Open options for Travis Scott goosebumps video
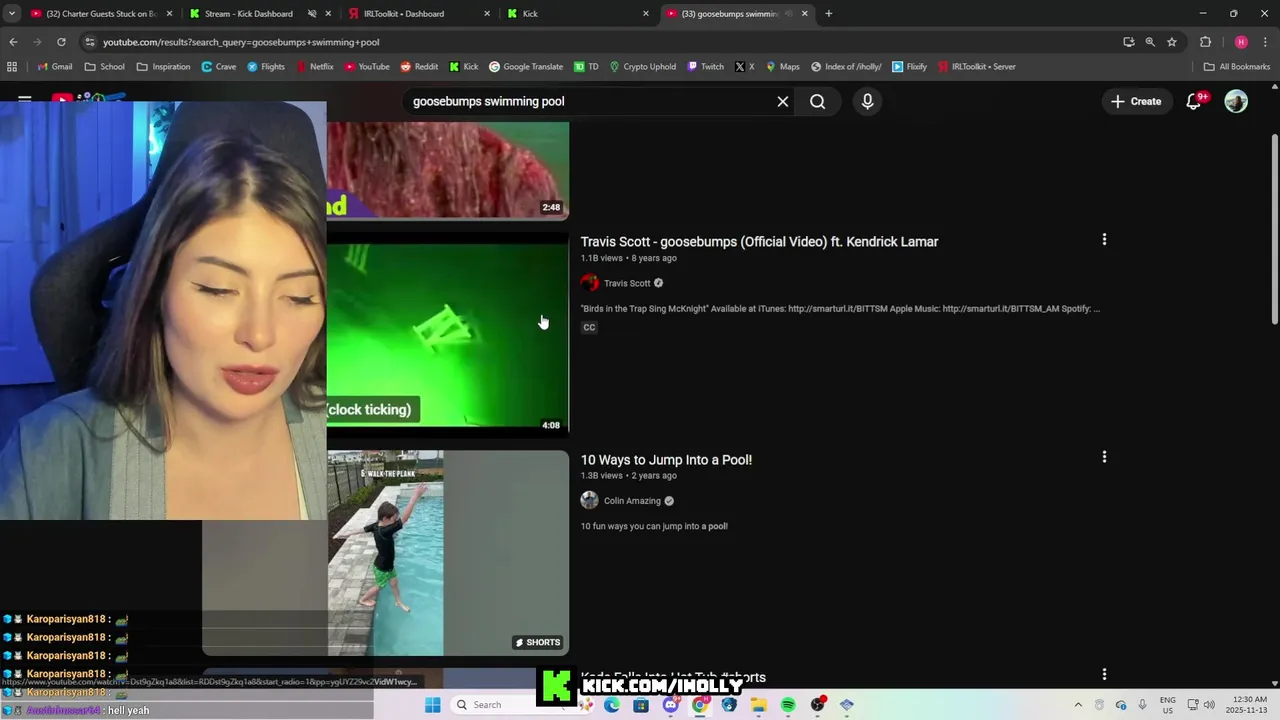This screenshot has height=720, width=1280. (x=1104, y=240)
